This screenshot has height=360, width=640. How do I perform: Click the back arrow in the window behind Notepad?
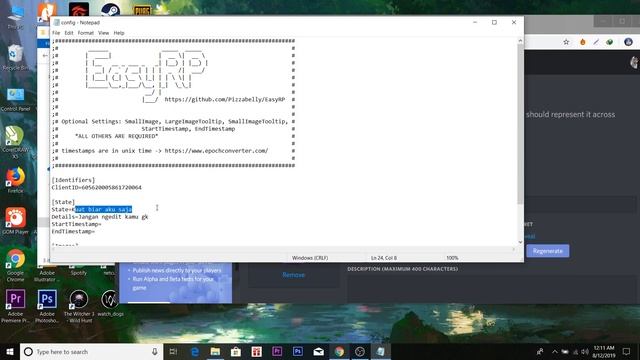pos(45,56)
